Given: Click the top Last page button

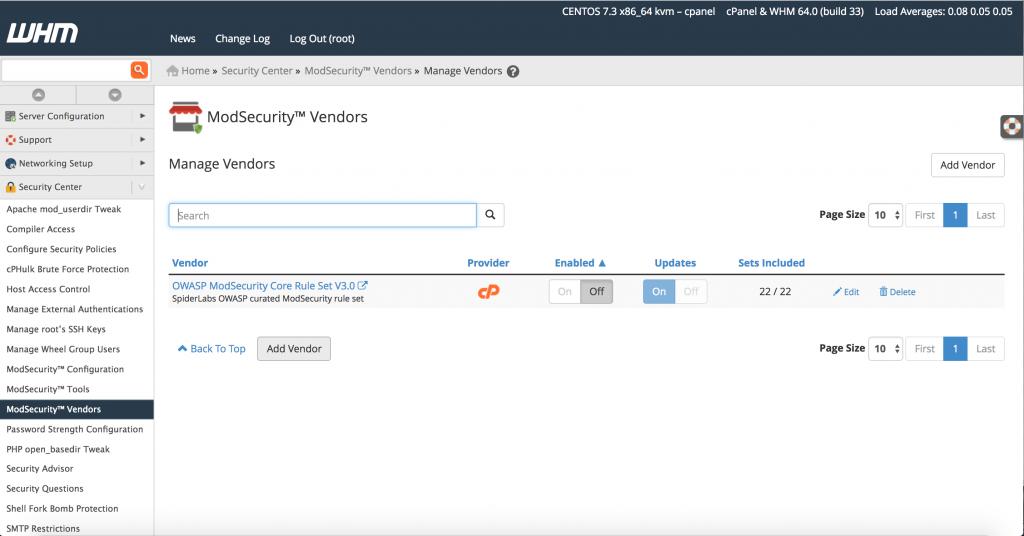Looking at the screenshot, I should [985, 215].
